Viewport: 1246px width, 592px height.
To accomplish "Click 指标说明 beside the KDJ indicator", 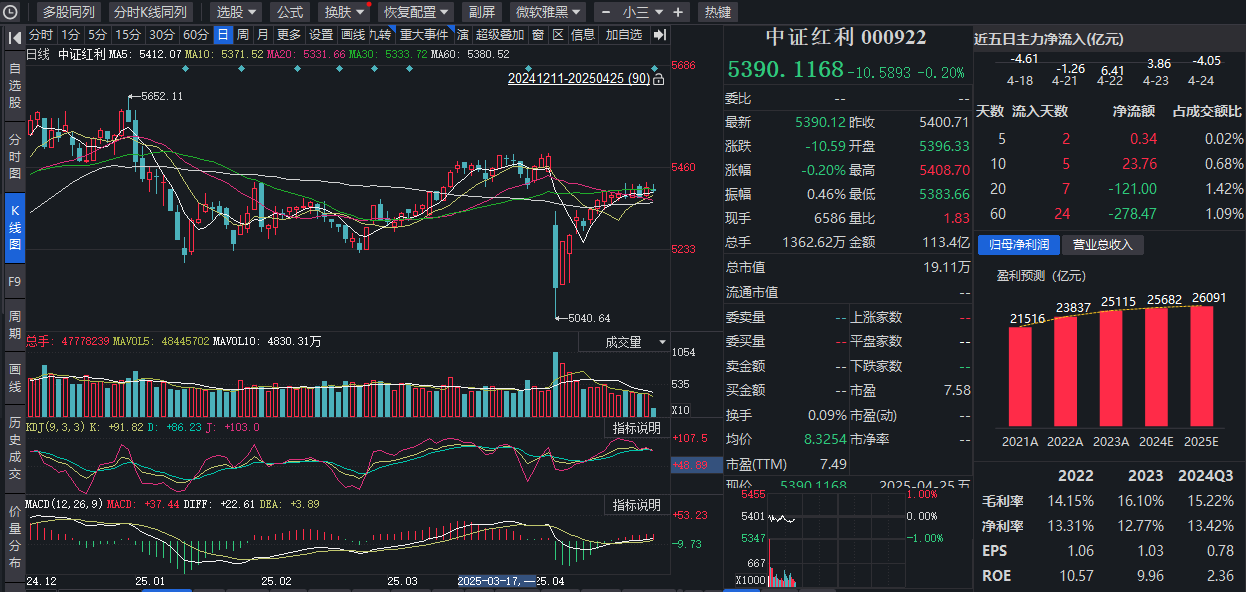I will [637, 428].
